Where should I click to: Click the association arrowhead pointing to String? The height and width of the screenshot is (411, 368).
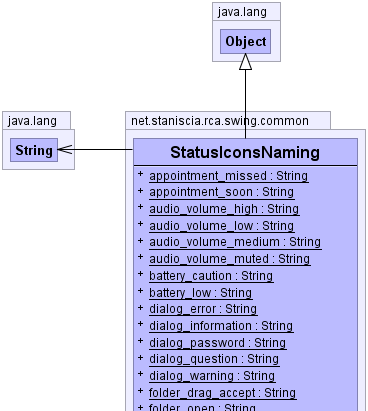point(65,150)
